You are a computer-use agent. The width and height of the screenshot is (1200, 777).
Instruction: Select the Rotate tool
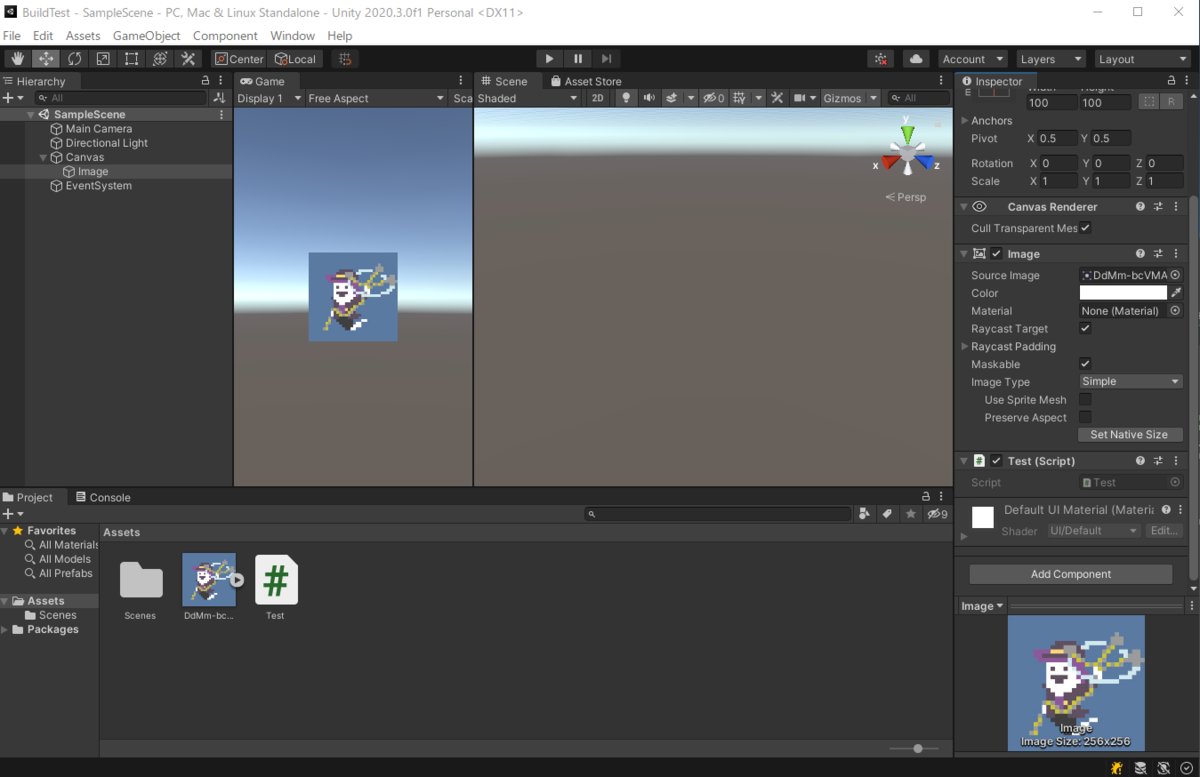[x=75, y=59]
